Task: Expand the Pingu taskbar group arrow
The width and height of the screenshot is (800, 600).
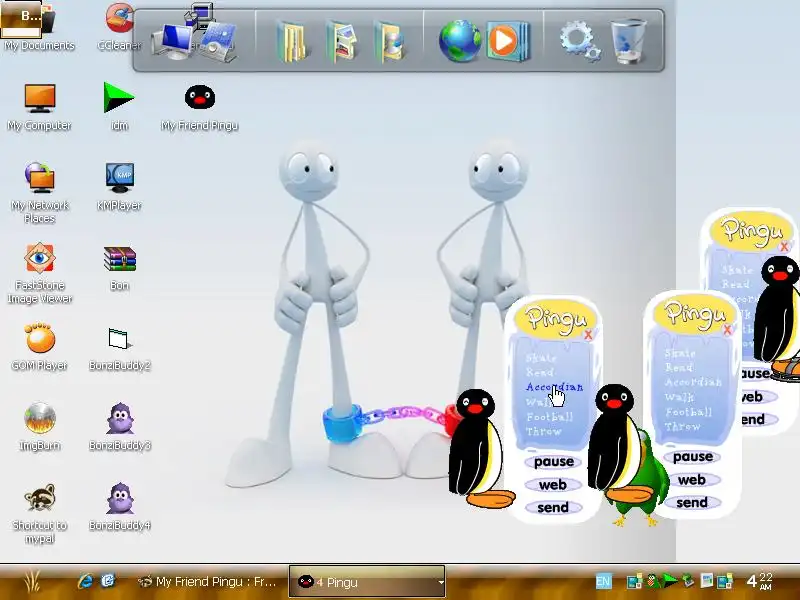Action: (x=440, y=582)
